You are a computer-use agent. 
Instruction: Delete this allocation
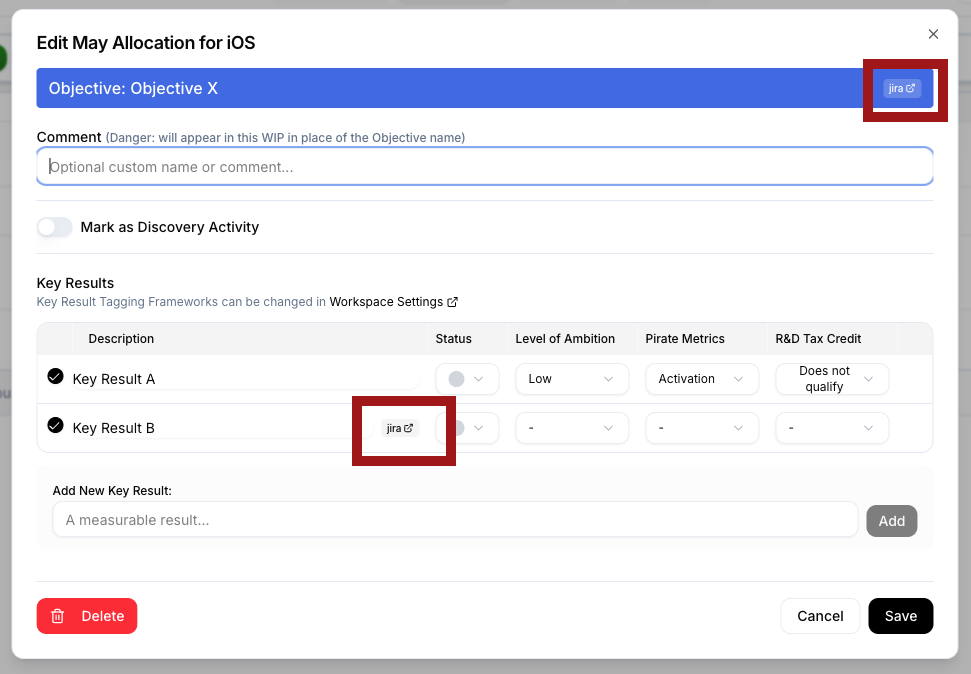click(x=87, y=616)
